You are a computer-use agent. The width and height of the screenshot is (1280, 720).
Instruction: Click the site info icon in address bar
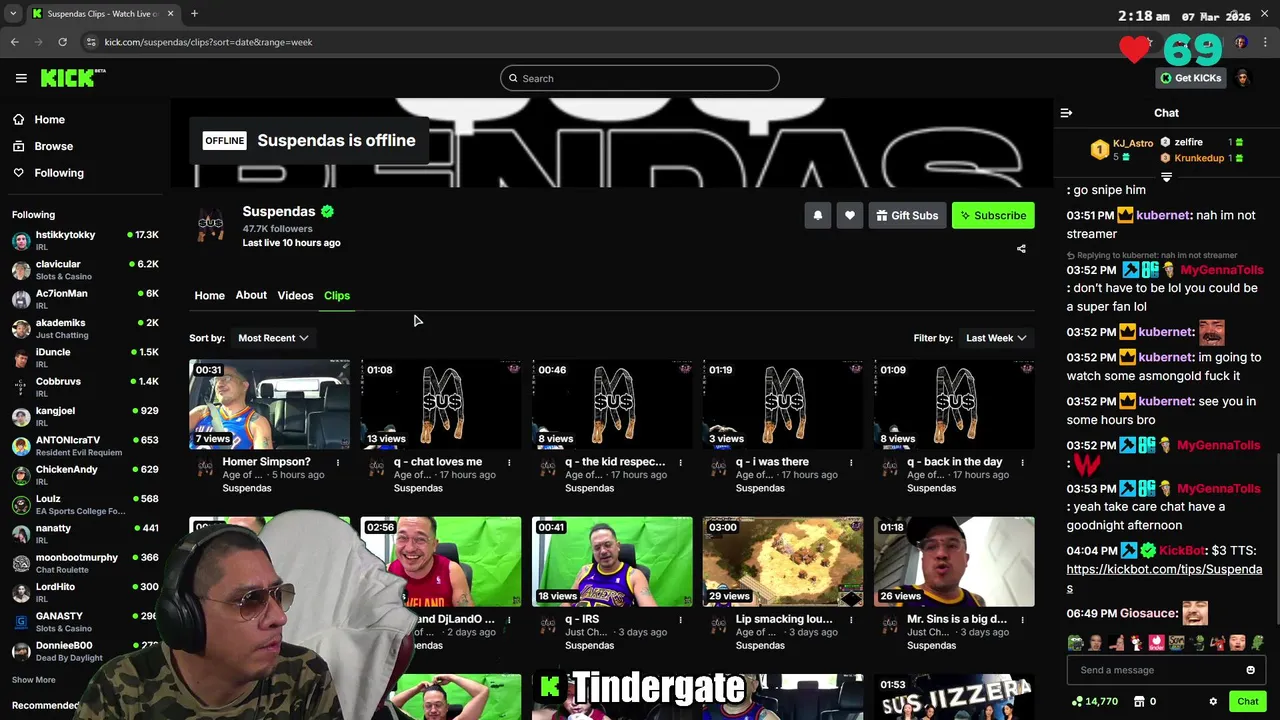(91, 42)
